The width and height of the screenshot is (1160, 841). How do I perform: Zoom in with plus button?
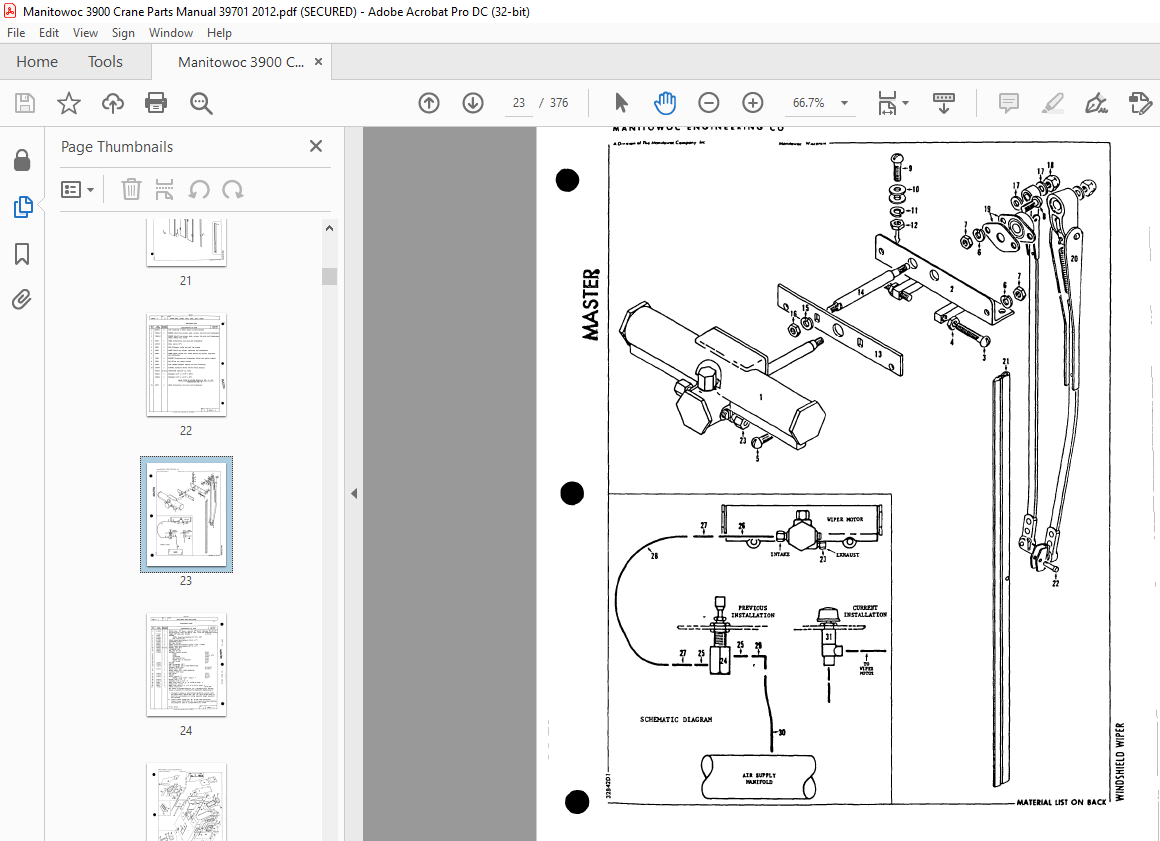pyautogui.click(x=752, y=103)
